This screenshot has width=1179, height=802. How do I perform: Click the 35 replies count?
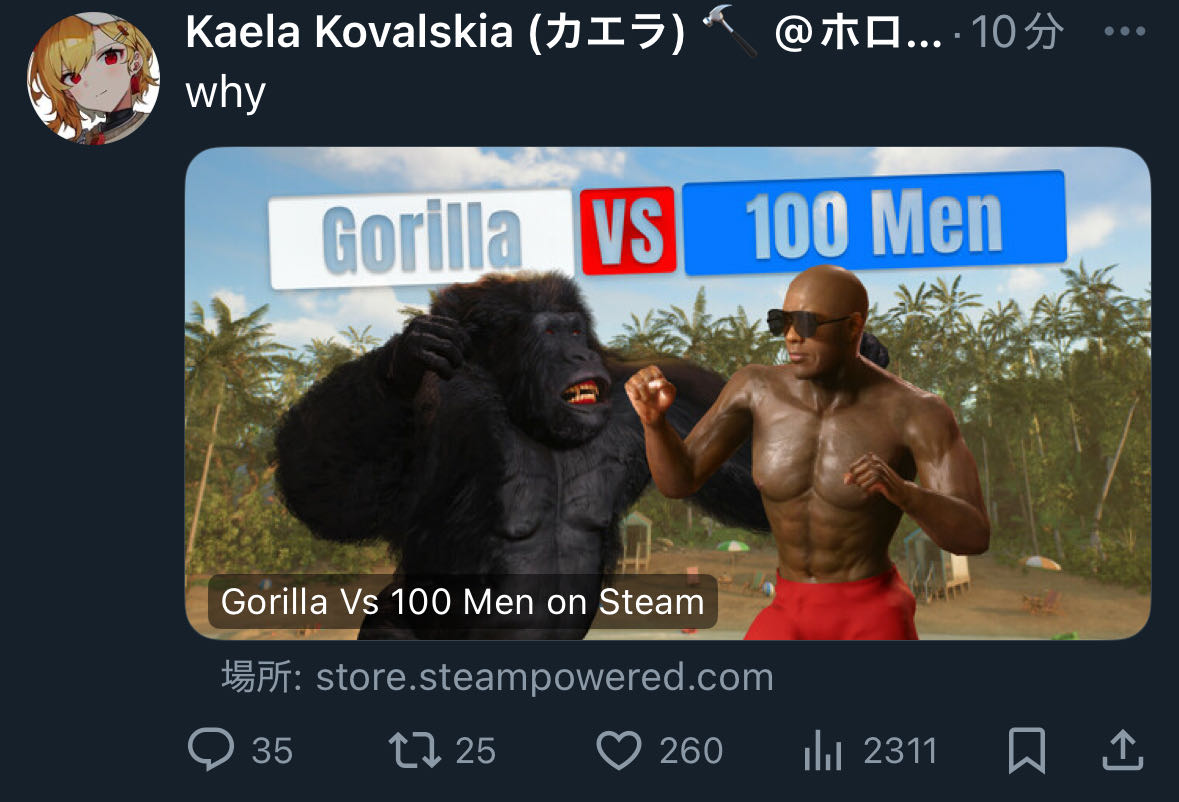[x=272, y=751]
